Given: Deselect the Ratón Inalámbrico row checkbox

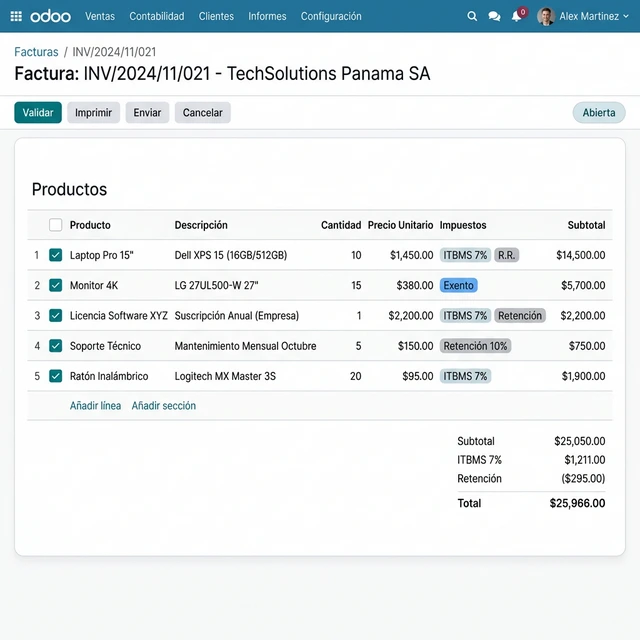Looking at the screenshot, I should 56,376.
